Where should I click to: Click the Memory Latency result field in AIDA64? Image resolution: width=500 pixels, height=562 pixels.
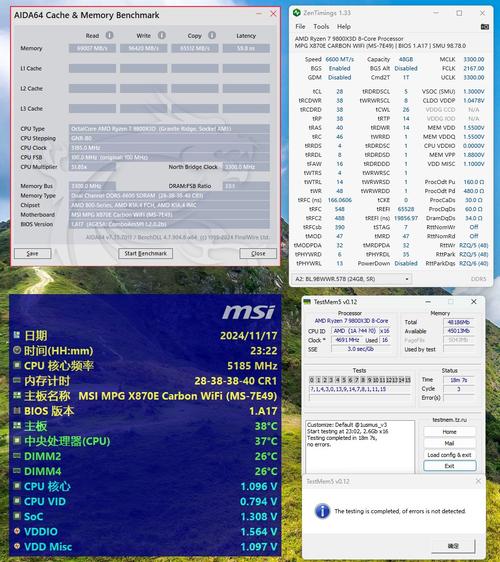tap(246, 48)
